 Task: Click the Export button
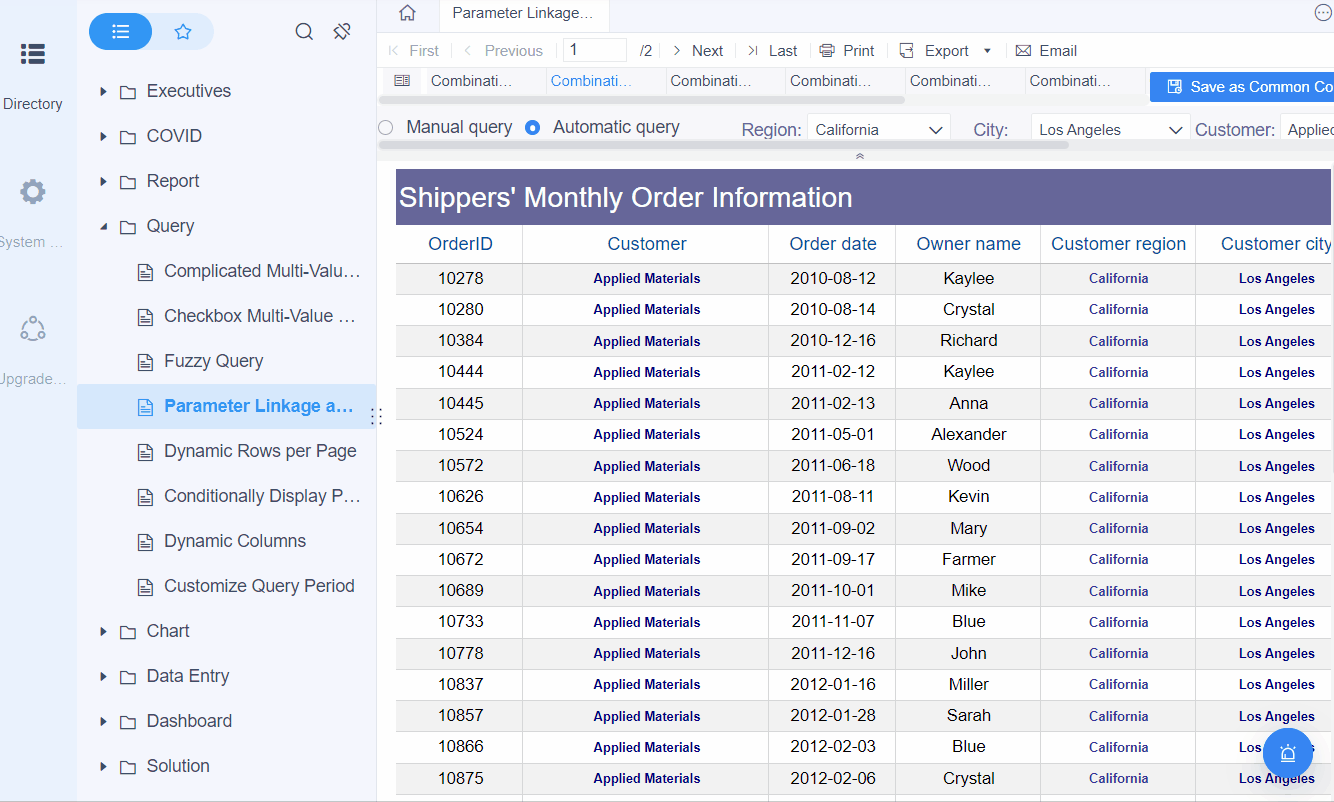tap(934, 51)
